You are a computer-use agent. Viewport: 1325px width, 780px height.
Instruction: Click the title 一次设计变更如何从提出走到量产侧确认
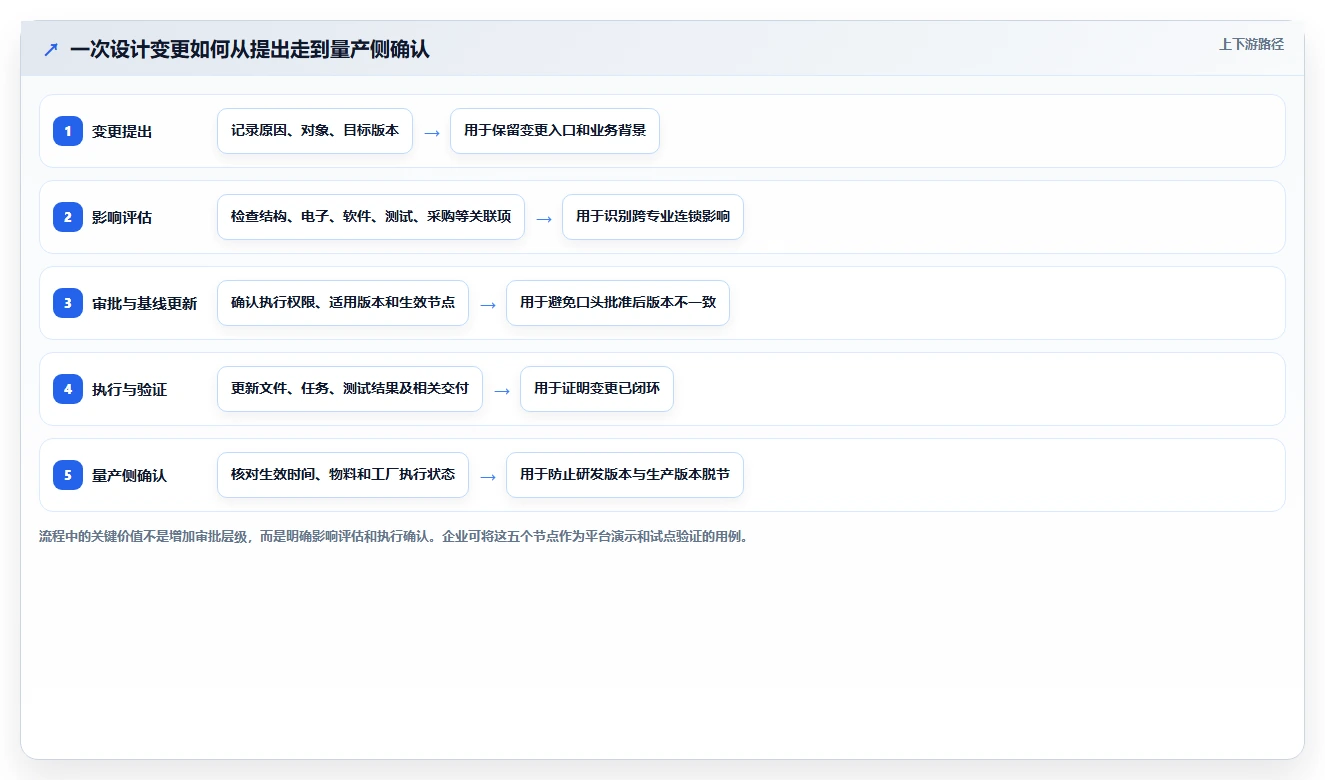[250, 49]
